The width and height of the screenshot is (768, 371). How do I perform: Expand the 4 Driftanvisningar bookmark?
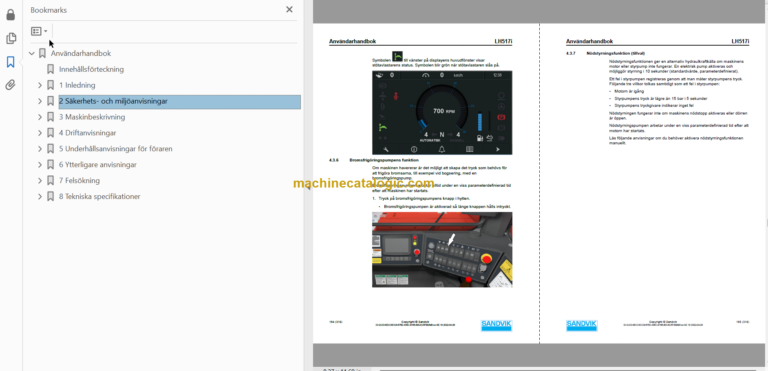[x=40, y=133]
